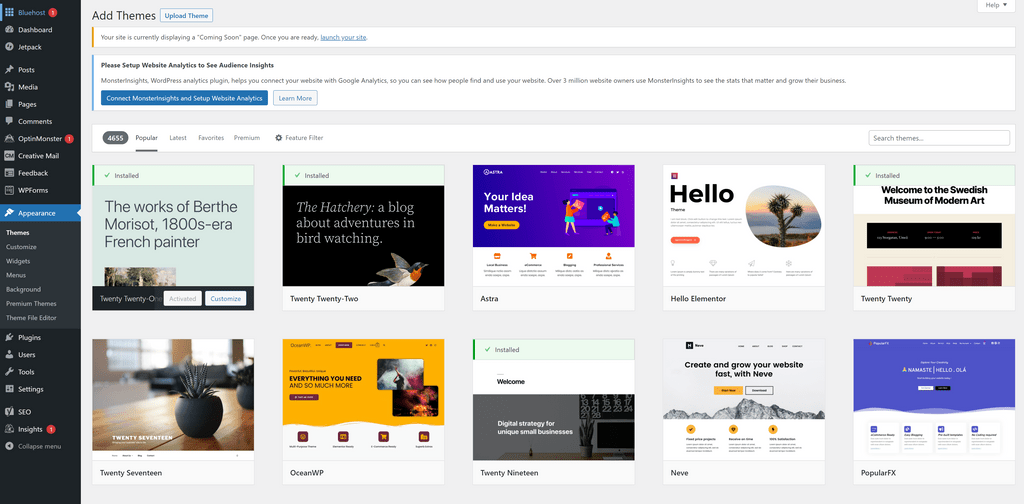
Task: Click the Comments bubble icon
Action: (9, 121)
